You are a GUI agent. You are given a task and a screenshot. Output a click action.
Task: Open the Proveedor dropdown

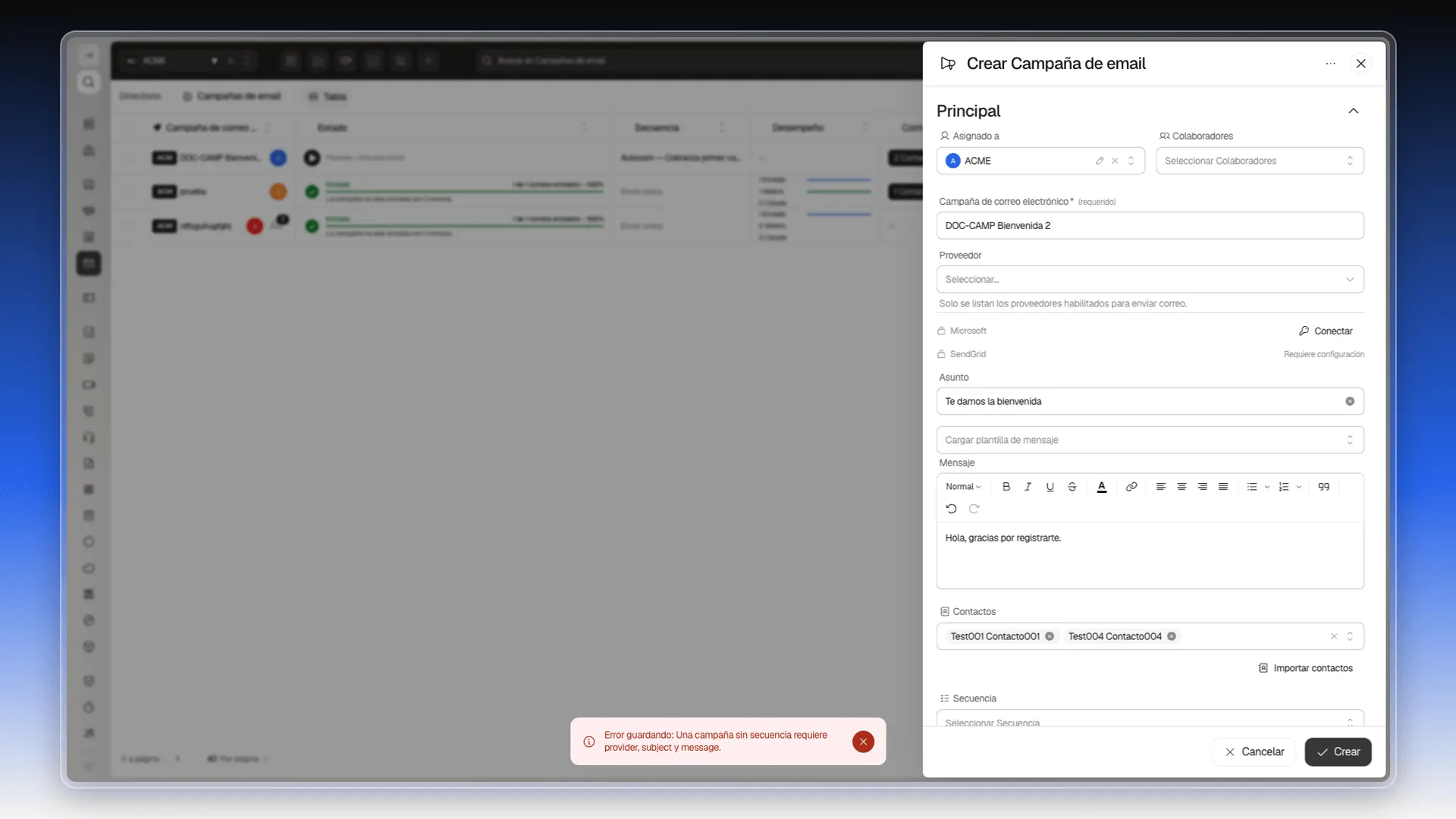[1150, 279]
